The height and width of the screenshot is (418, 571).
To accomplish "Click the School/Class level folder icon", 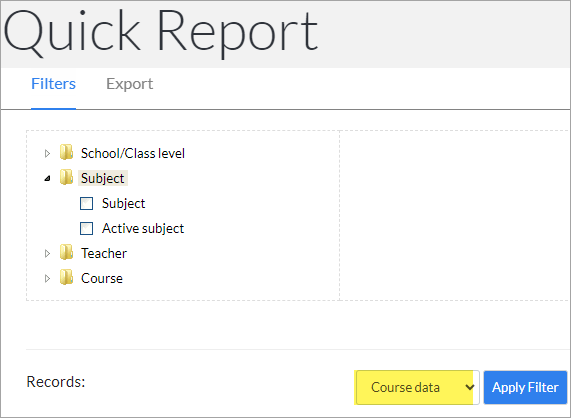I will pos(66,153).
